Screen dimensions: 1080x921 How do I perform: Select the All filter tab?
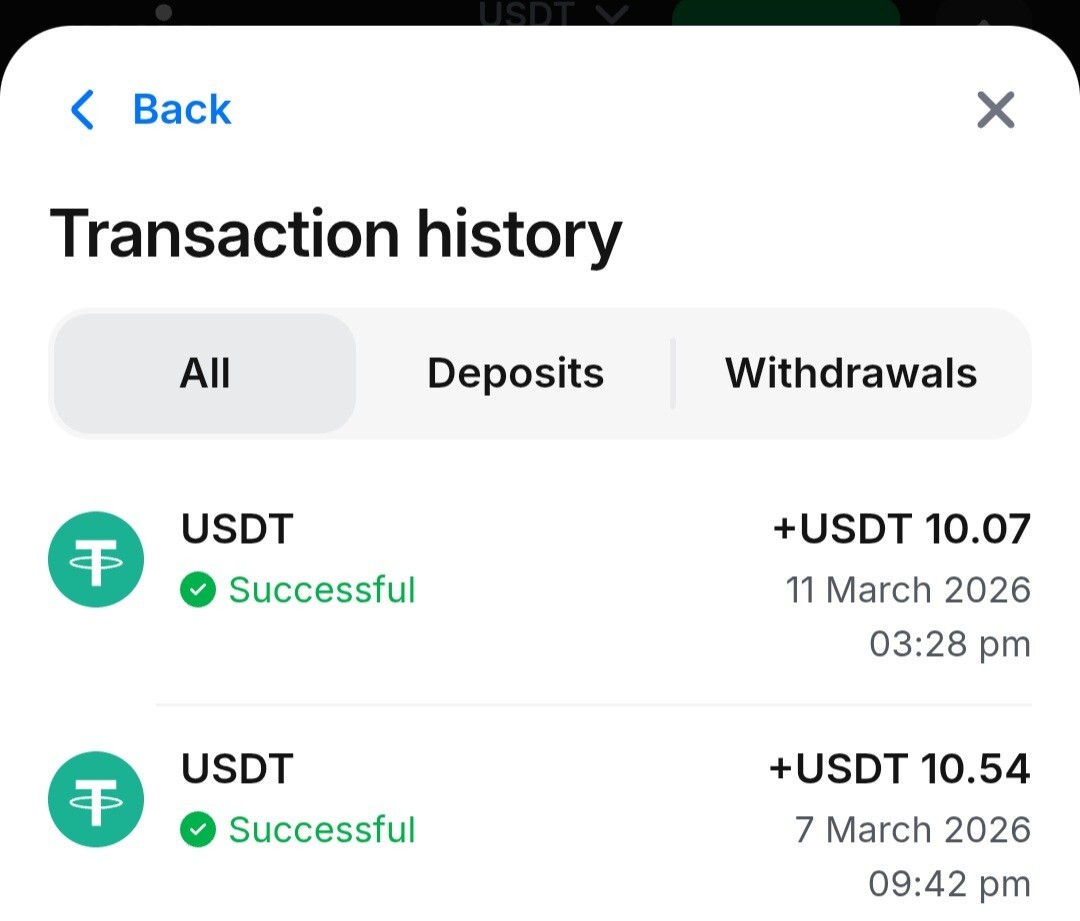[x=205, y=374]
